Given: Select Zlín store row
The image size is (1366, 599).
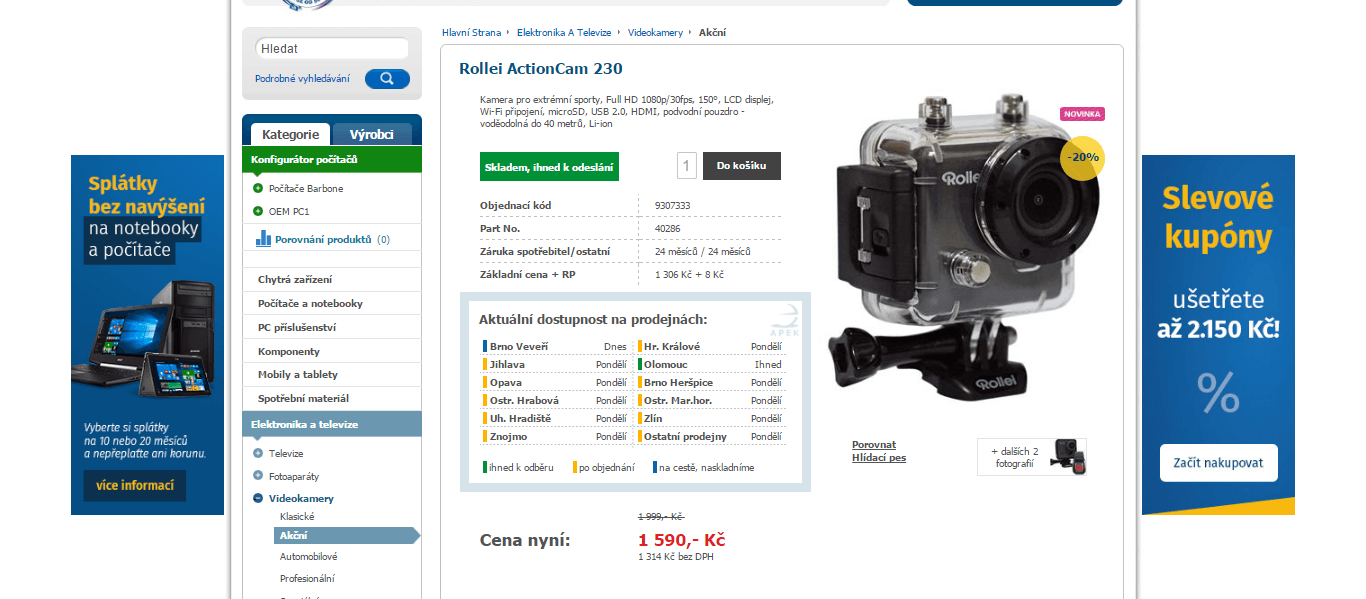Looking at the screenshot, I should coord(711,419).
